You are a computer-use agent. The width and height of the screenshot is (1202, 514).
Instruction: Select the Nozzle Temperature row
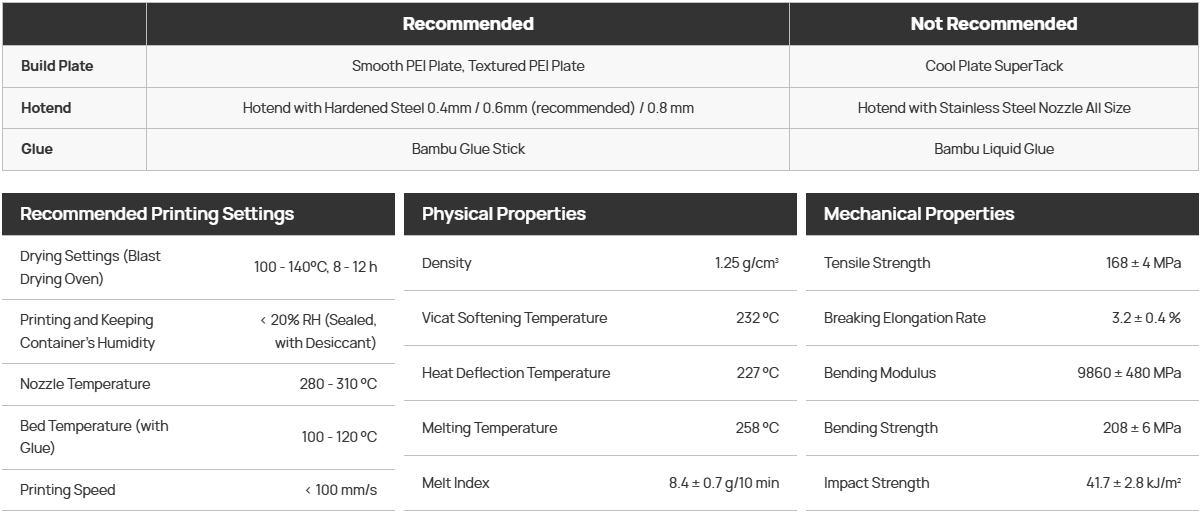[199, 384]
